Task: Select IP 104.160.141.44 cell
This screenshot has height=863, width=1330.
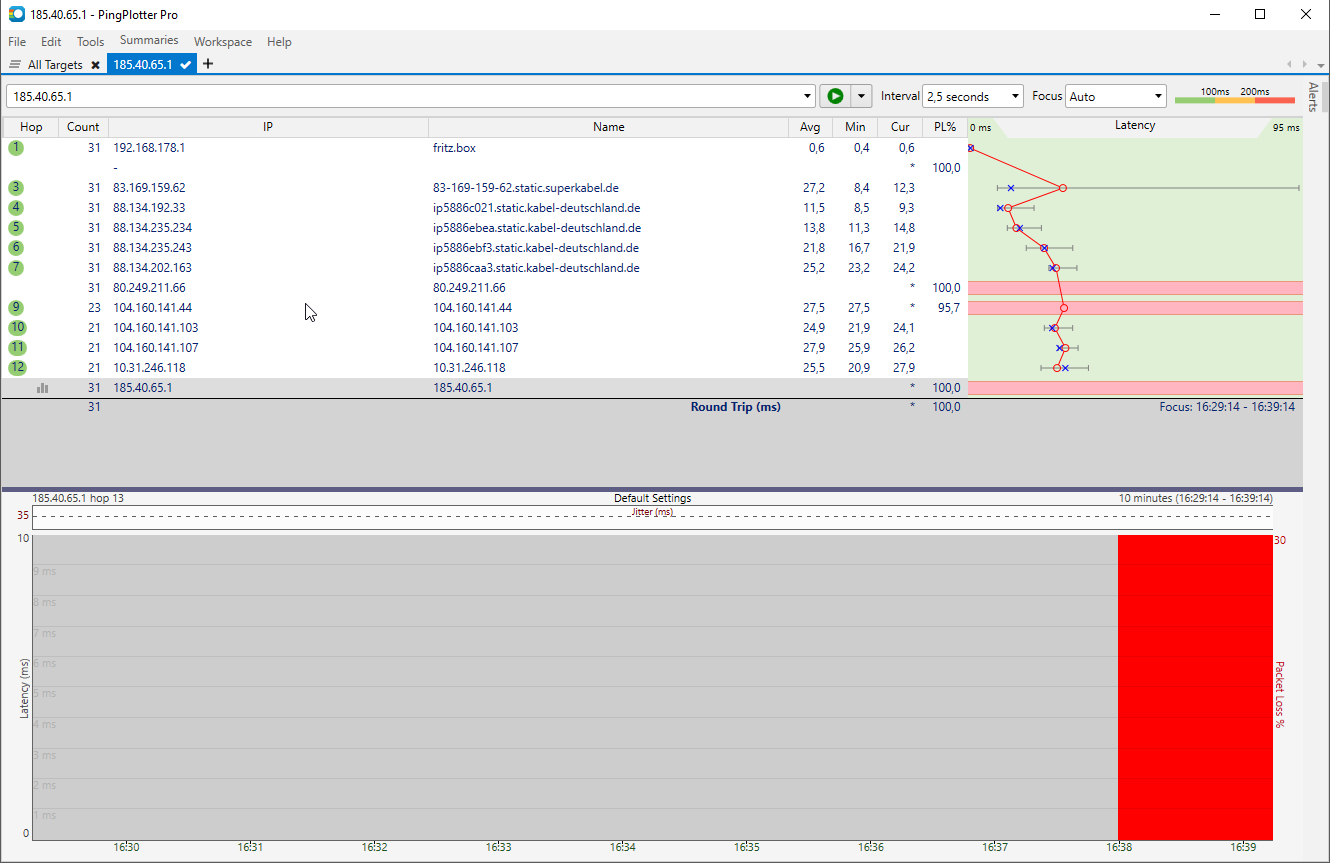Action: click(152, 308)
